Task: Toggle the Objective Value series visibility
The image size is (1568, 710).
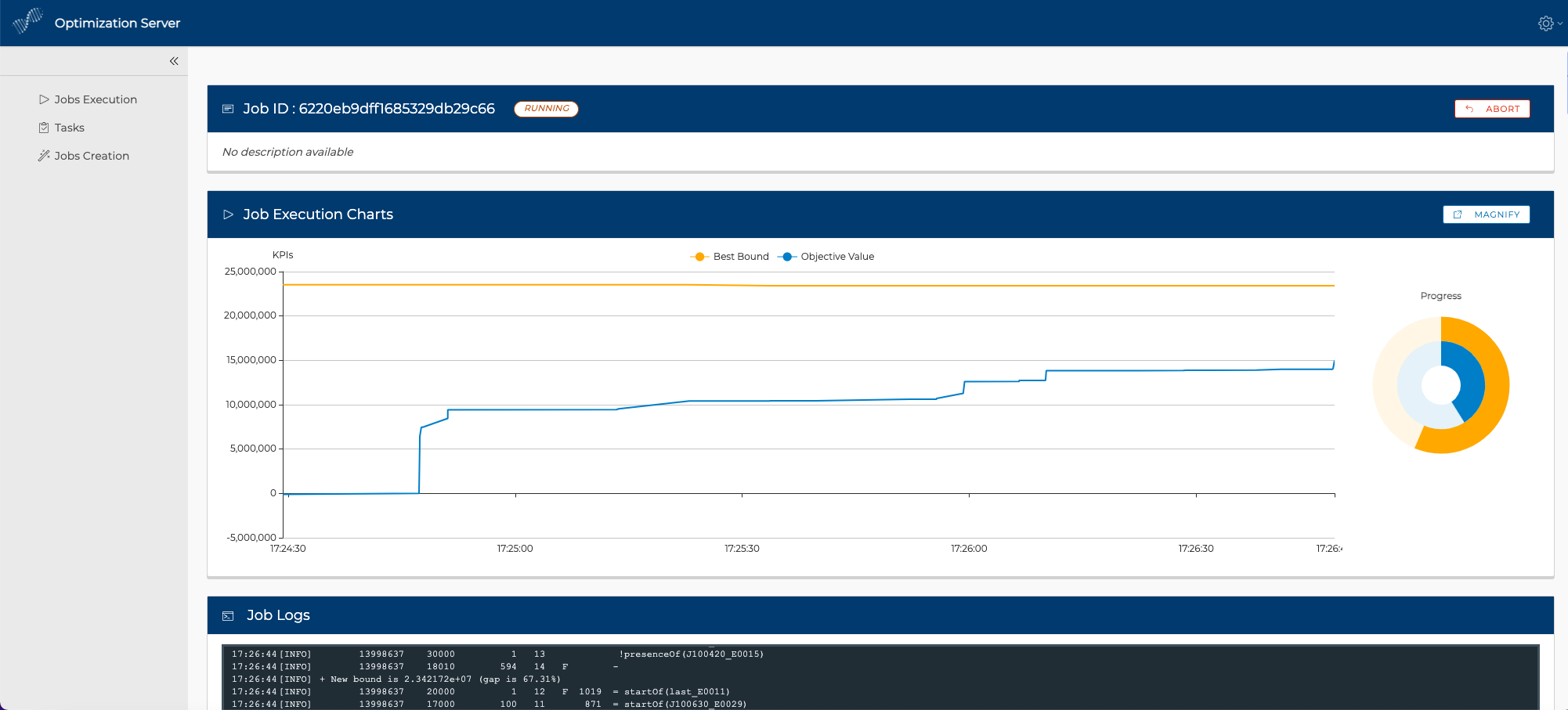Action: tap(826, 256)
